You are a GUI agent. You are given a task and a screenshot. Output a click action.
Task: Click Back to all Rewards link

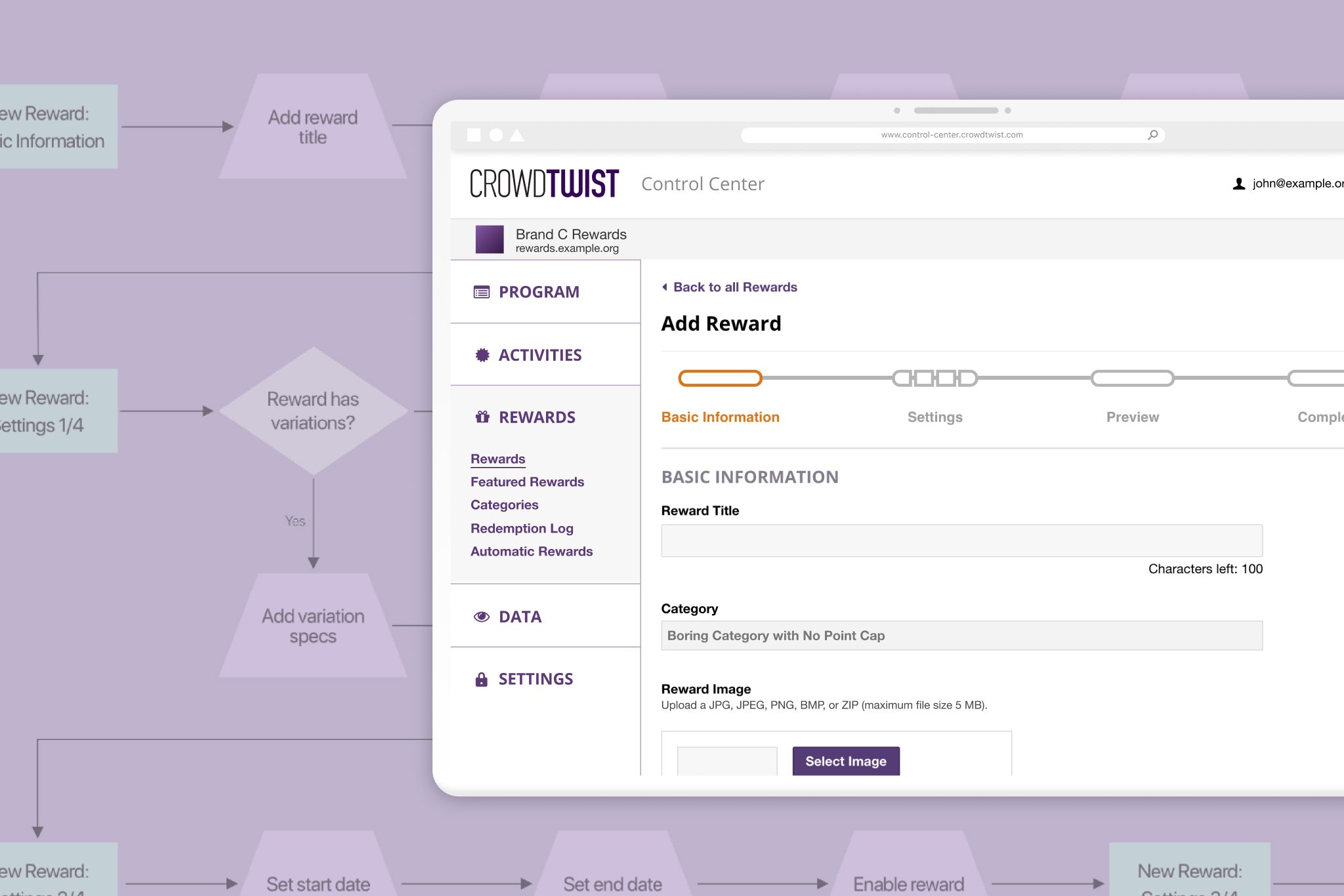pos(729,287)
